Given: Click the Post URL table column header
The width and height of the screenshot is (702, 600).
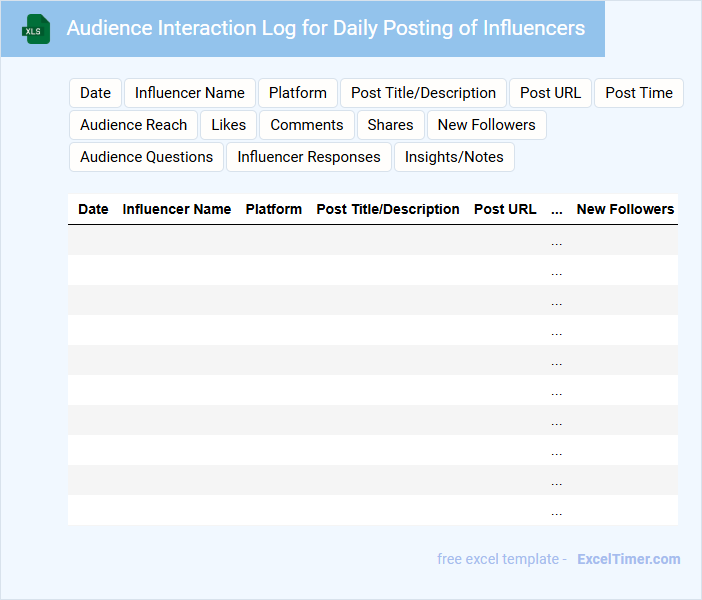Looking at the screenshot, I should coord(505,209).
